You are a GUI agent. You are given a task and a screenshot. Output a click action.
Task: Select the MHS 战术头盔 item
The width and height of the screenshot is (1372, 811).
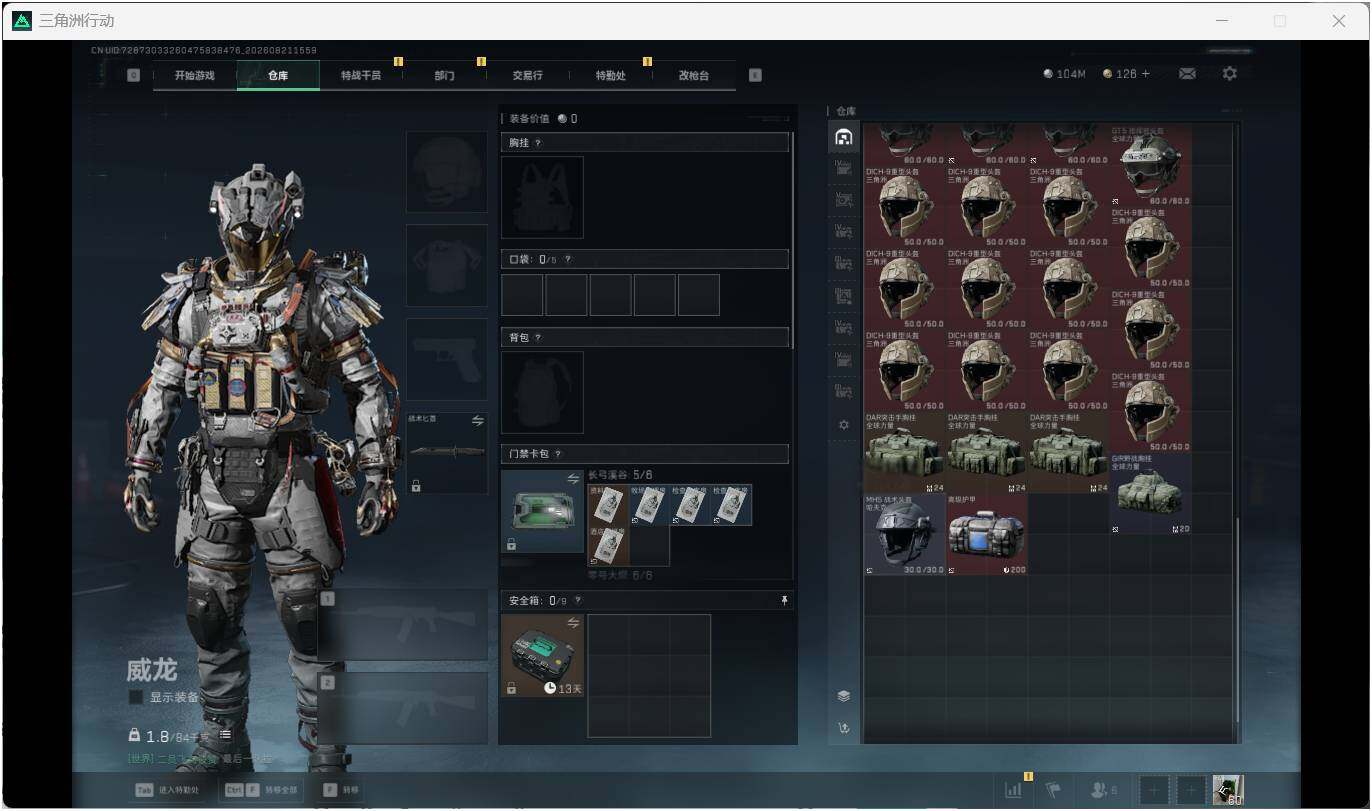pos(905,534)
